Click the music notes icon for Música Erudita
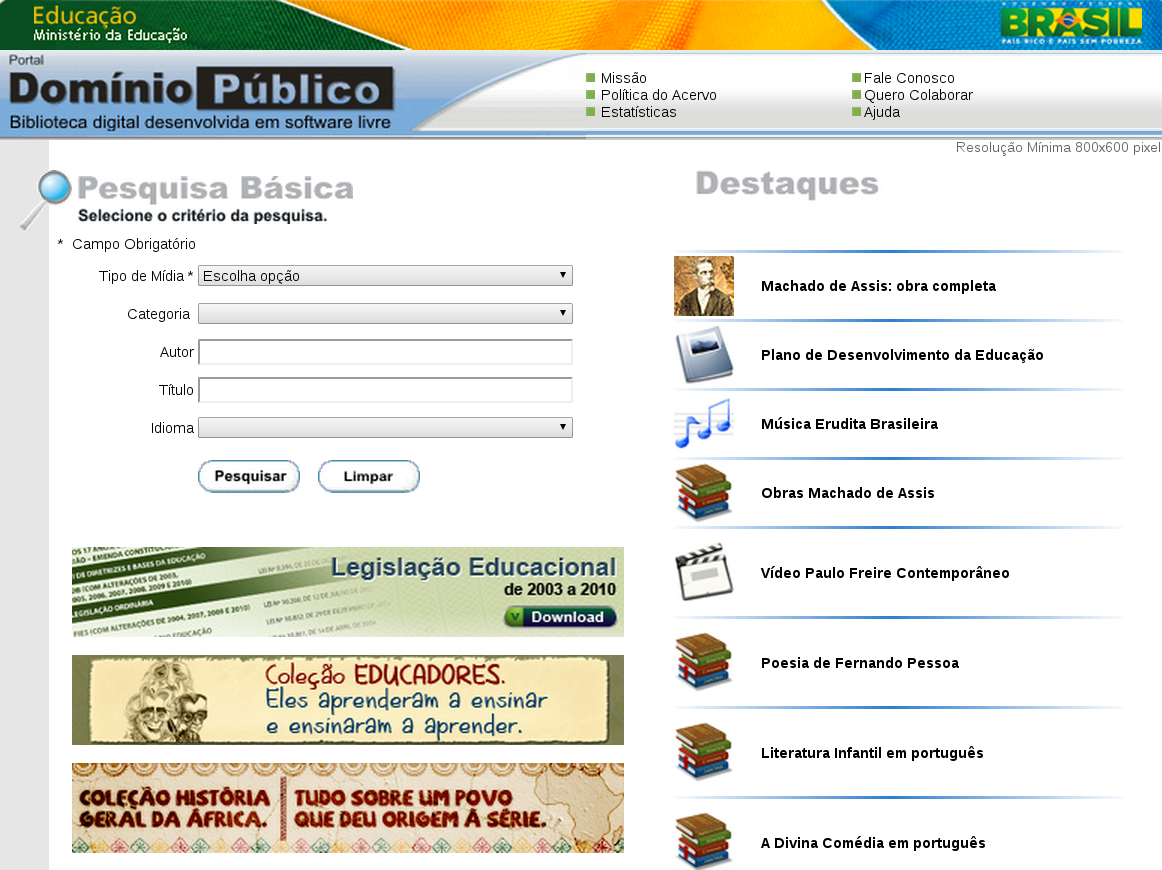The width and height of the screenshot is (1162, 870). [x=703, y=423]
